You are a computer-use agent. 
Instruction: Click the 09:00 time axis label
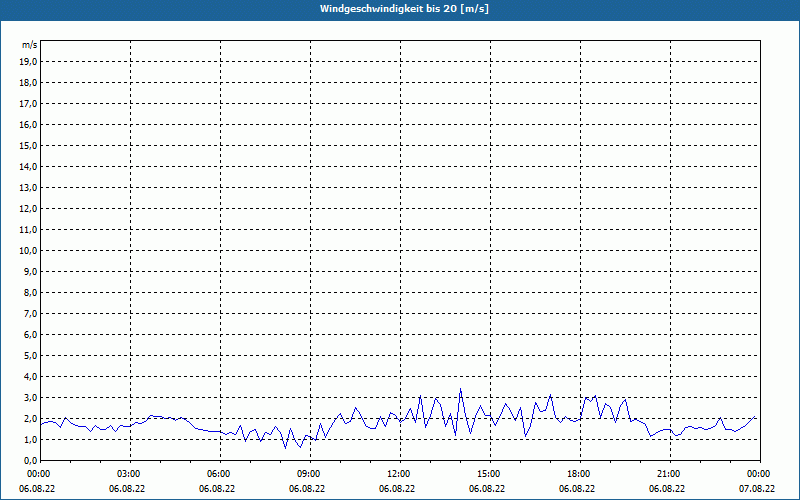[310, 474]
